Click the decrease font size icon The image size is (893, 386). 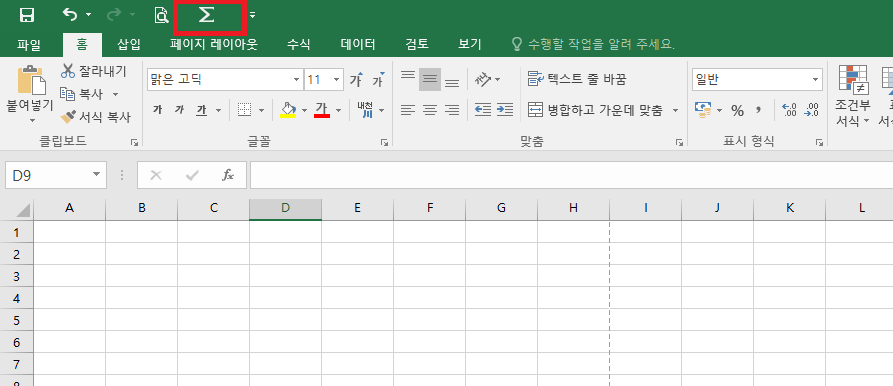[378, 80]
